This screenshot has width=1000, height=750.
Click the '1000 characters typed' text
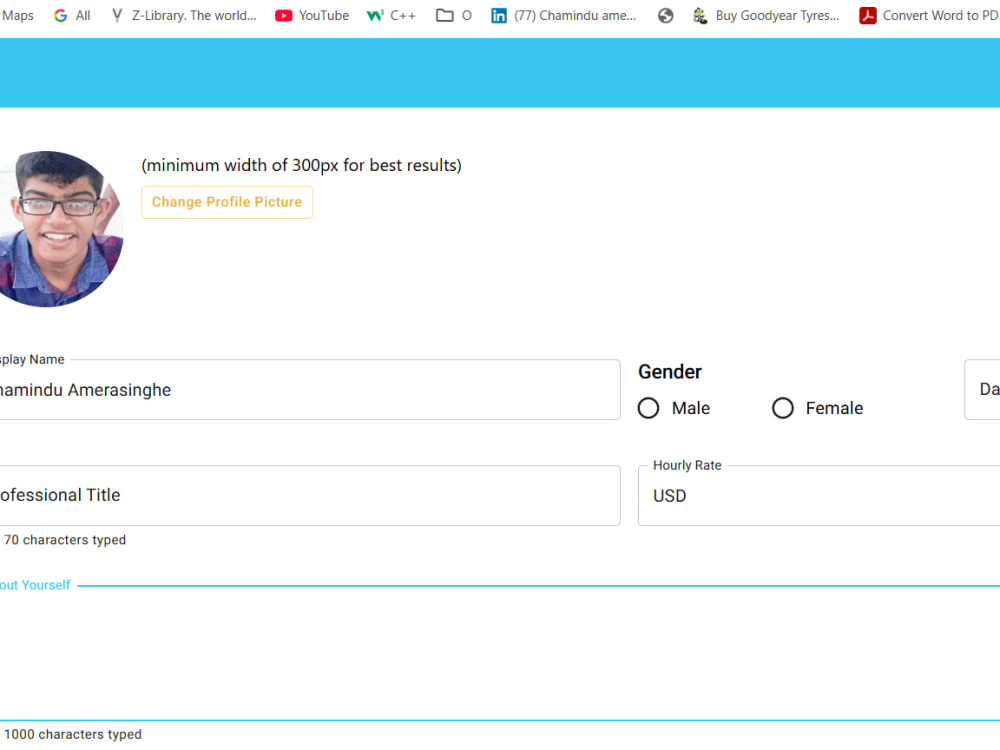pos(73,735)
